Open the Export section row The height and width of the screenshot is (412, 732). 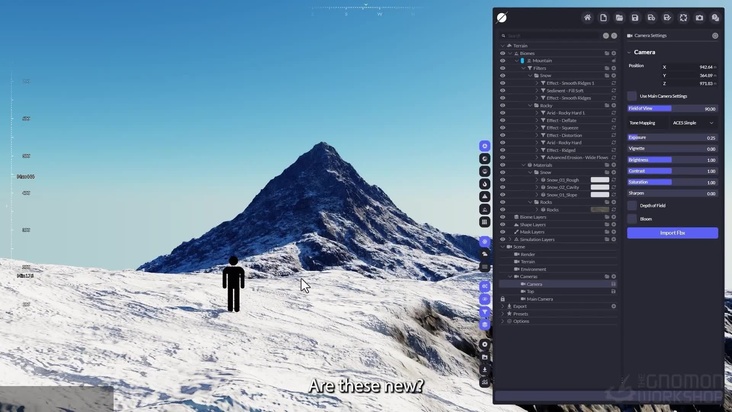pos(558,307)
